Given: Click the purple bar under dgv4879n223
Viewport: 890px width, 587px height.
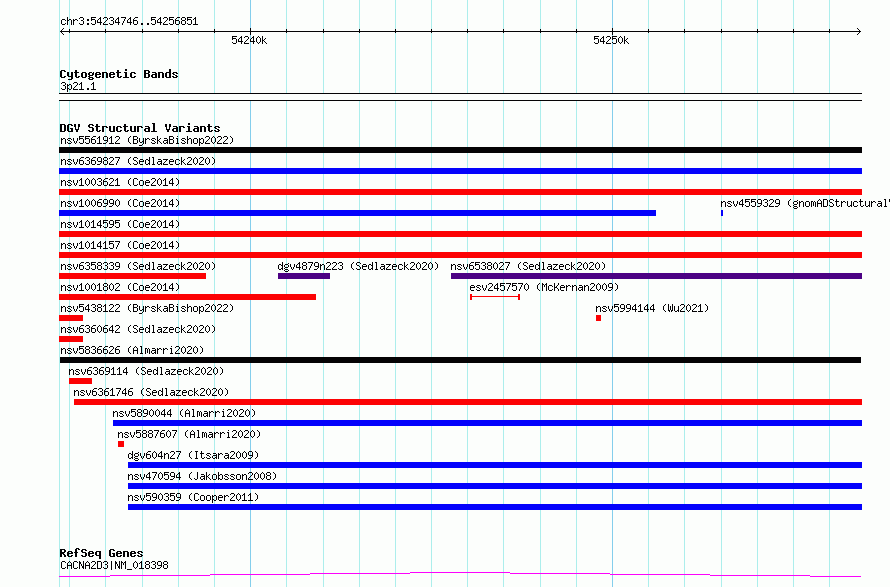Looking at the screenshot, I should [x=304, y=276].
